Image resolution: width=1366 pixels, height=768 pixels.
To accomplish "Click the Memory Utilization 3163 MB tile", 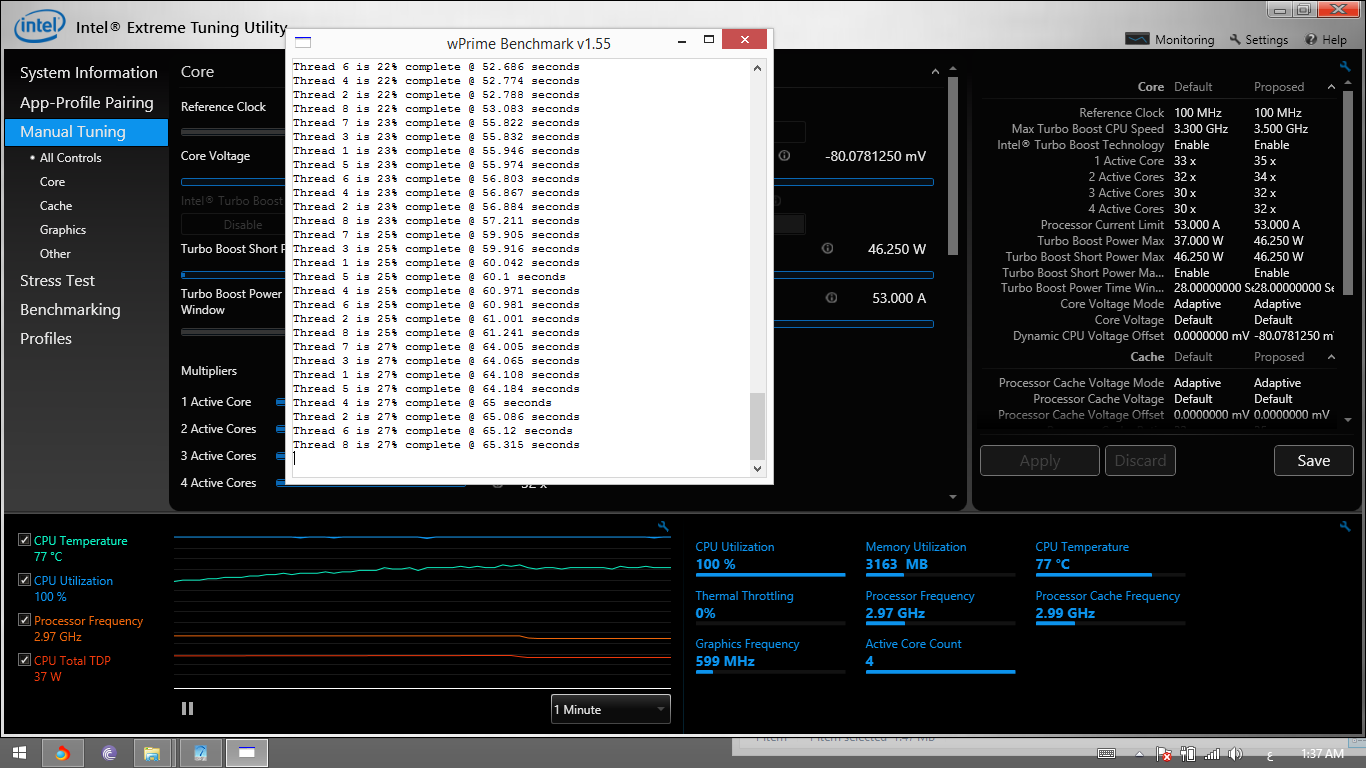I will 940,556.
